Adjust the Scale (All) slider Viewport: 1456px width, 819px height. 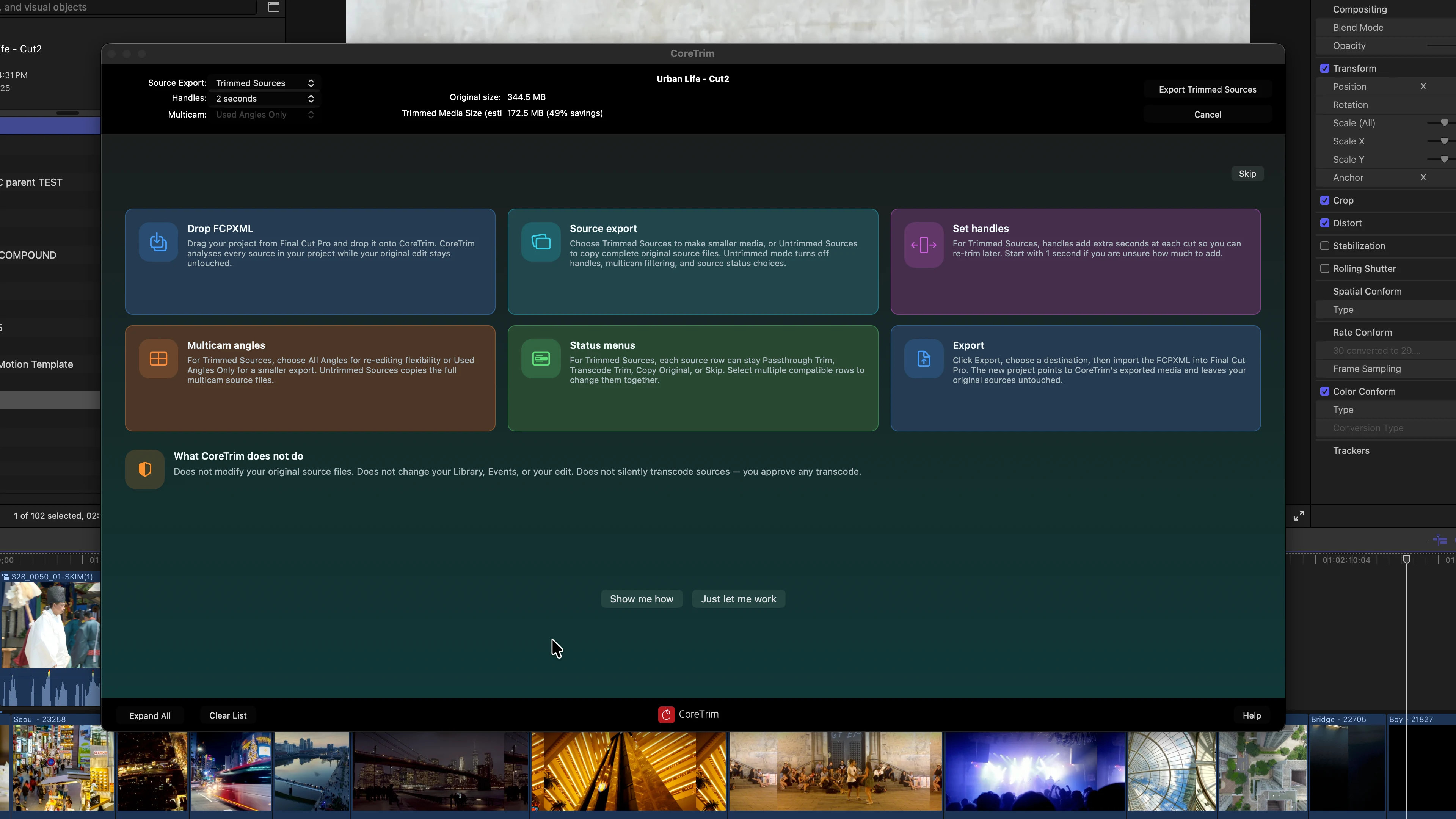point(1444,122)
